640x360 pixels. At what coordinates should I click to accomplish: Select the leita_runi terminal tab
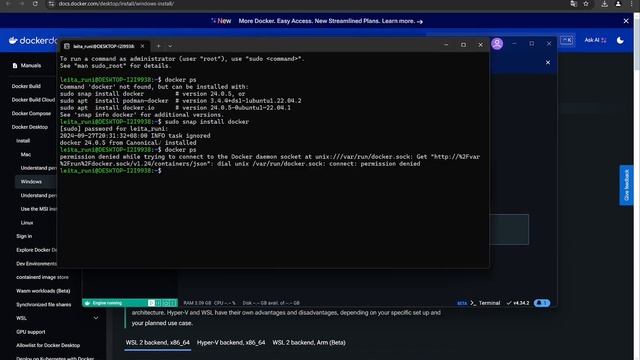point(104,46)
